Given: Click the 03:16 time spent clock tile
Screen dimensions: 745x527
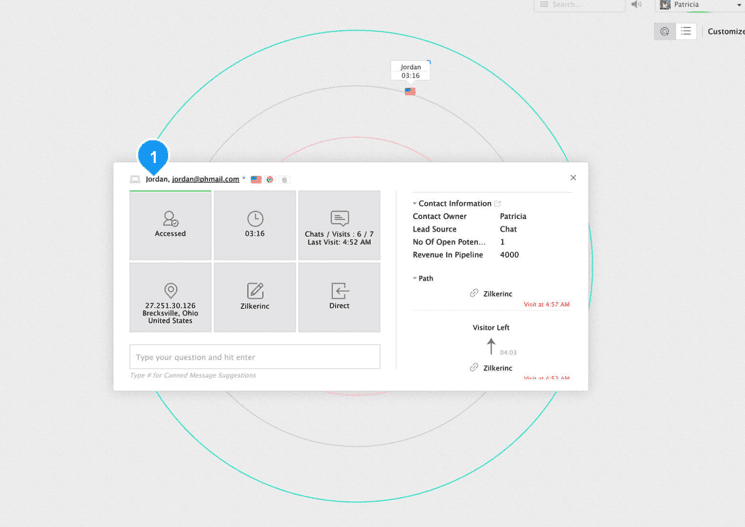Looking at the screenshot, I should pyautogui.click(x=255, y=225).
